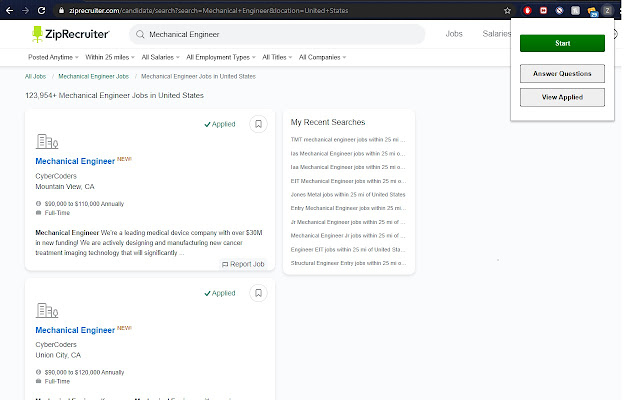Viewport: 640px width, 400px height.
Task: Click Applied status on Mountain View card
Action: [x=220, y=124]
